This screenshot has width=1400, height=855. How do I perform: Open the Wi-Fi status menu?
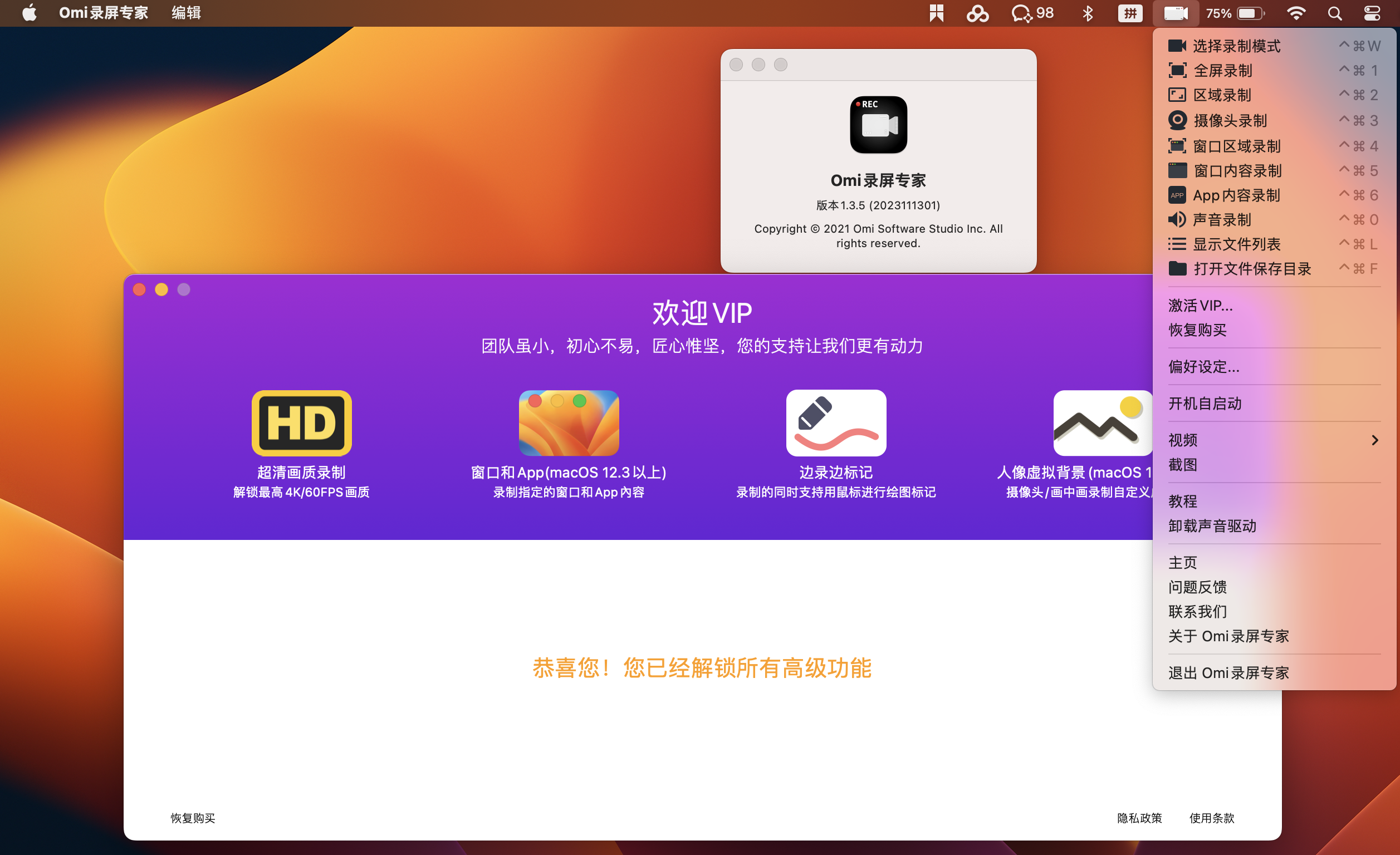click(1296, 13)
